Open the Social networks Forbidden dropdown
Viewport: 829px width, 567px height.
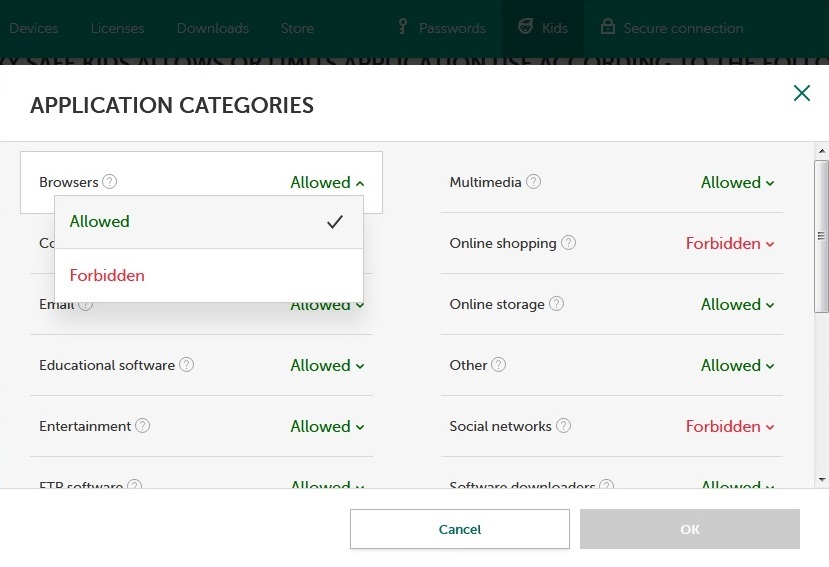[730, 426]
